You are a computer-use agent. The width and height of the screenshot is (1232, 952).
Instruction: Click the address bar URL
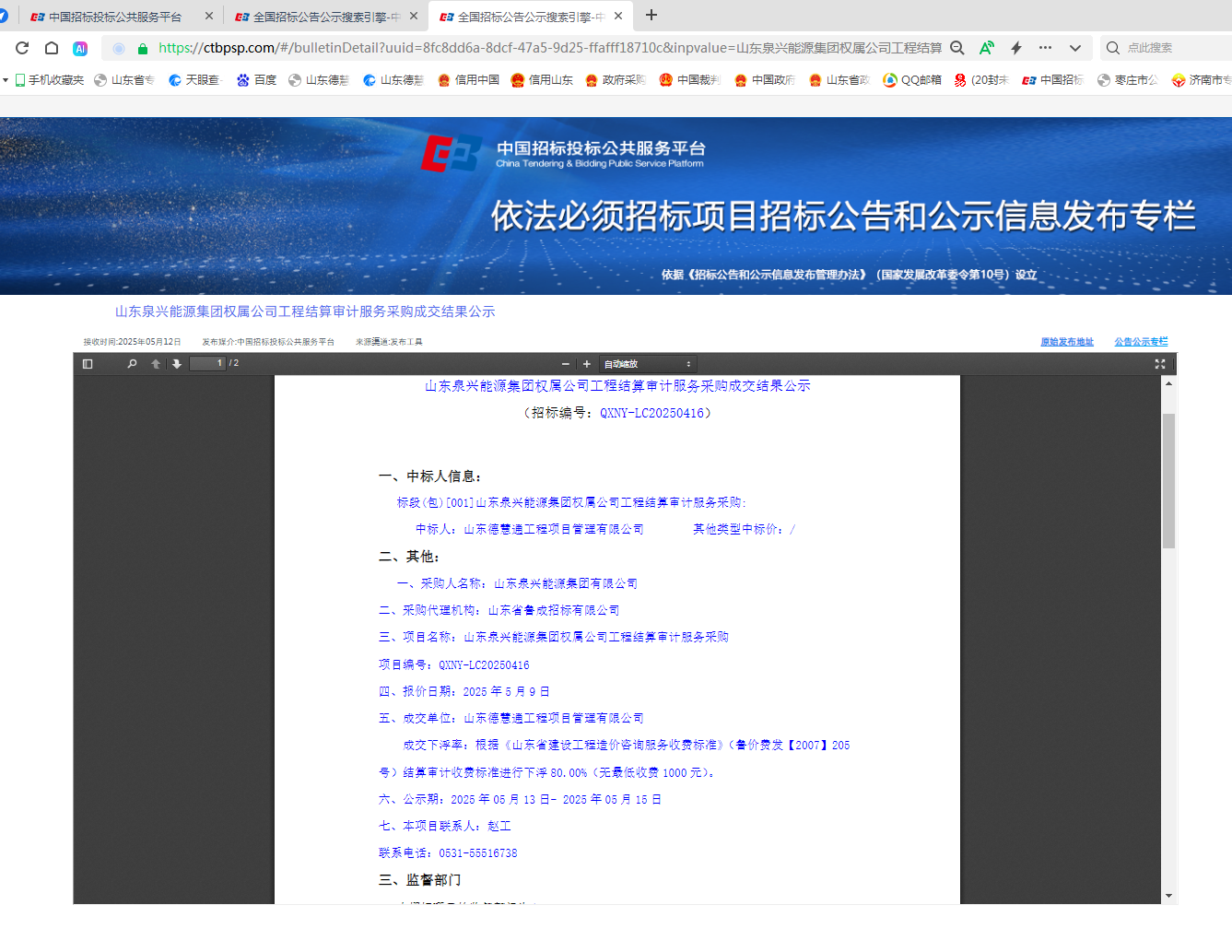click(x=549, y=48)
